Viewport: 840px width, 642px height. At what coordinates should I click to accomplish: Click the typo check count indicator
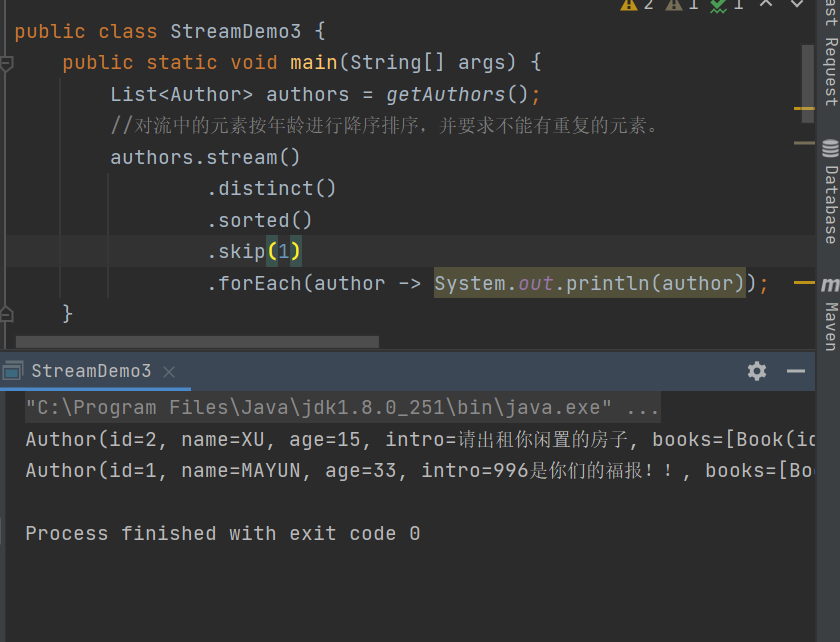[x=726, y=5]
